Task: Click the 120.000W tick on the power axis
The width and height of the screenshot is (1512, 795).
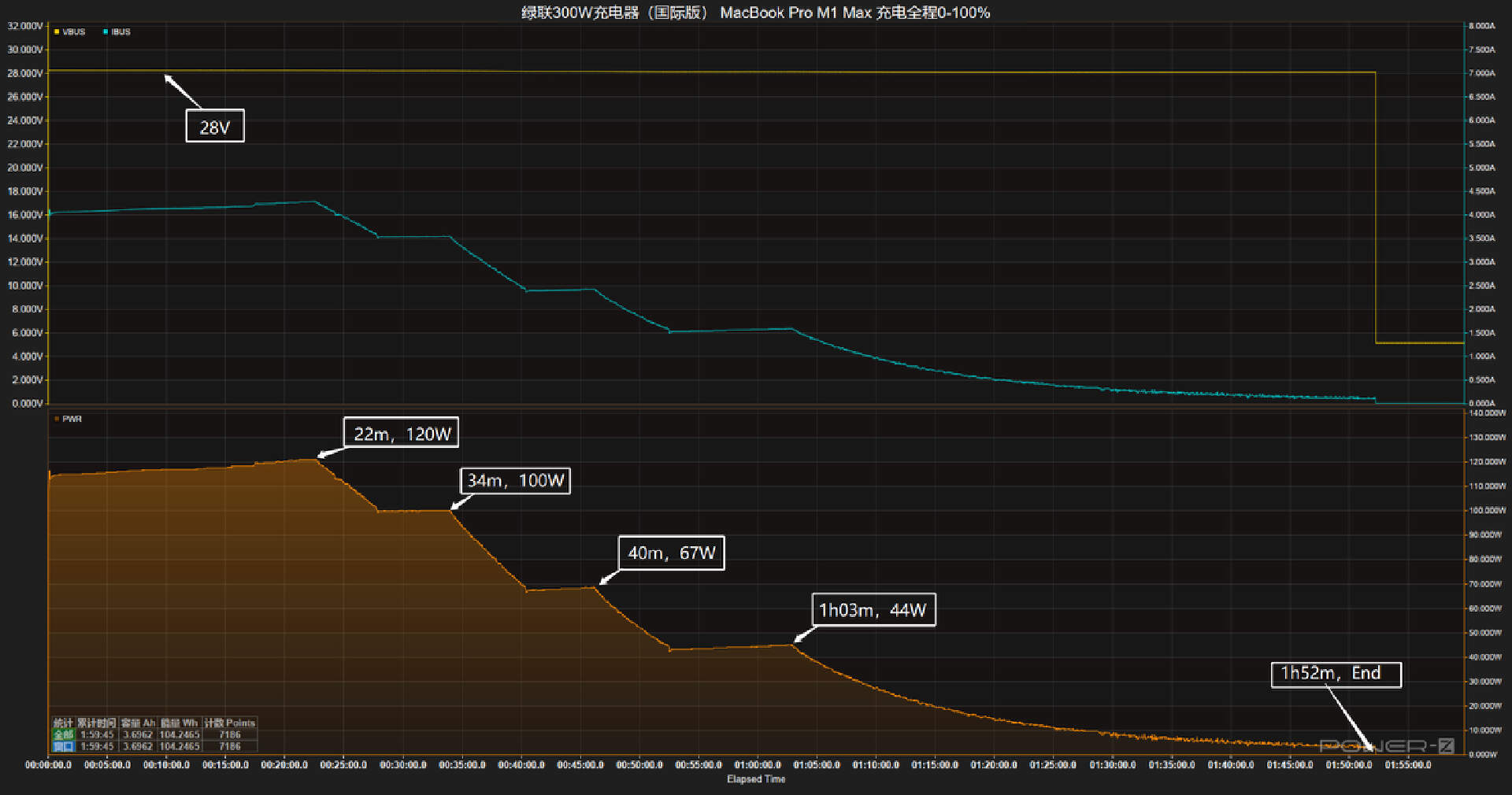Action: point(1487,462)
